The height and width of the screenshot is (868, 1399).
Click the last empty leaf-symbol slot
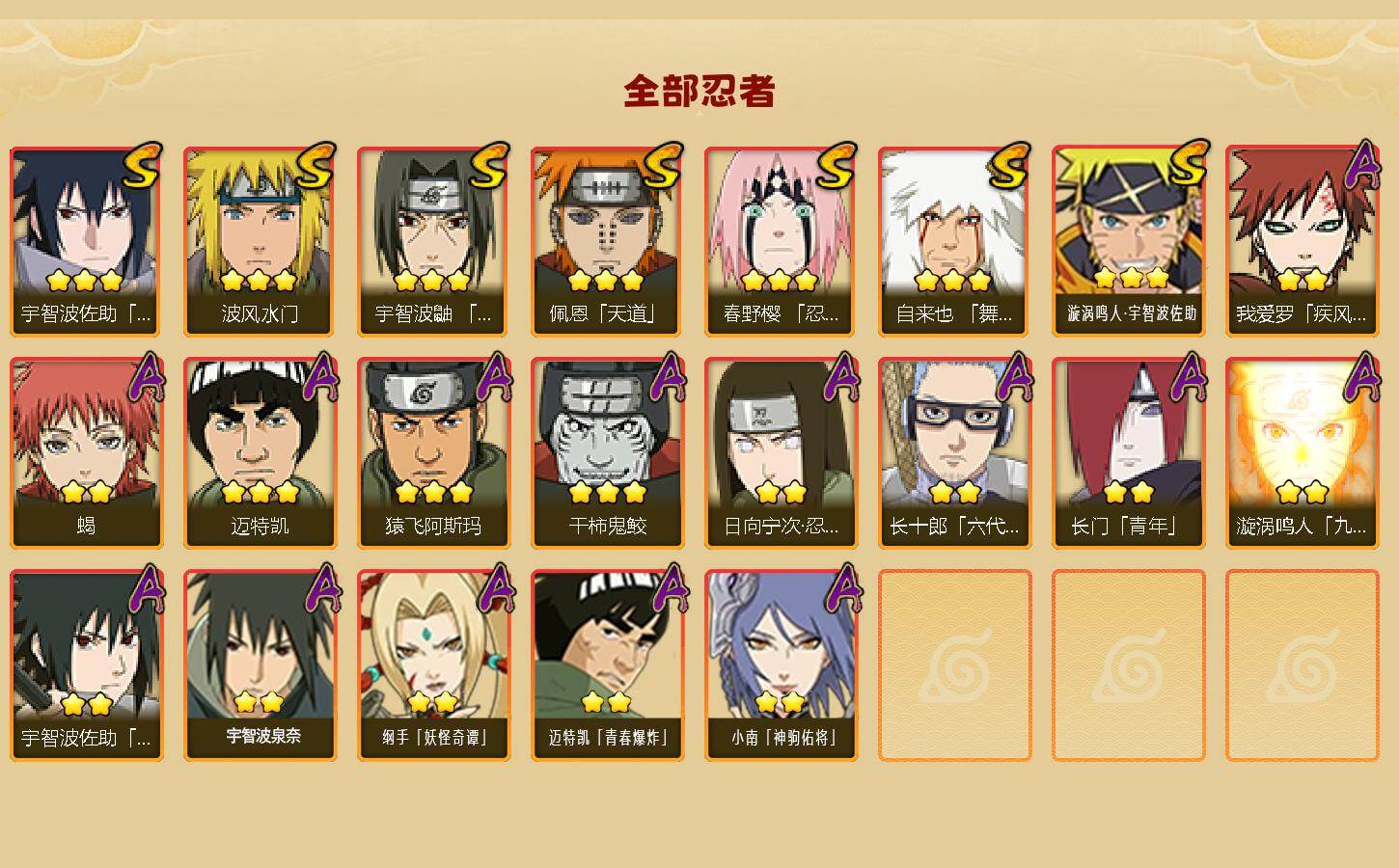[1302, 665]
